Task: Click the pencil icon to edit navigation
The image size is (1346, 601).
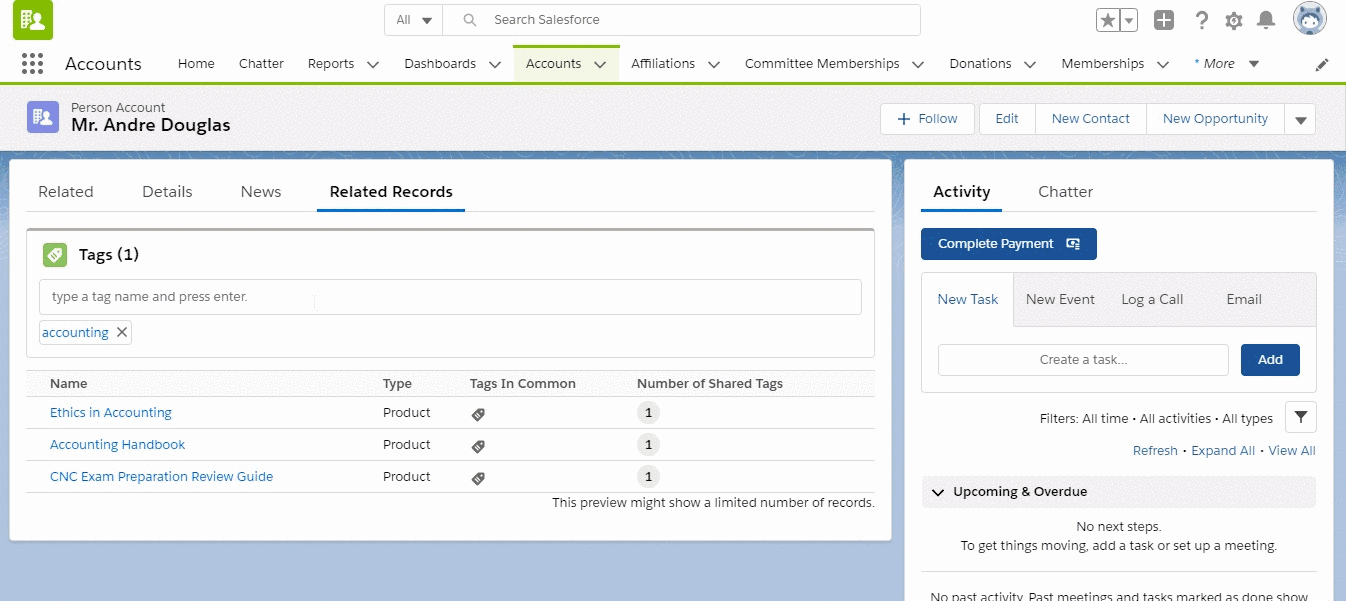Action: point(1322,64)
